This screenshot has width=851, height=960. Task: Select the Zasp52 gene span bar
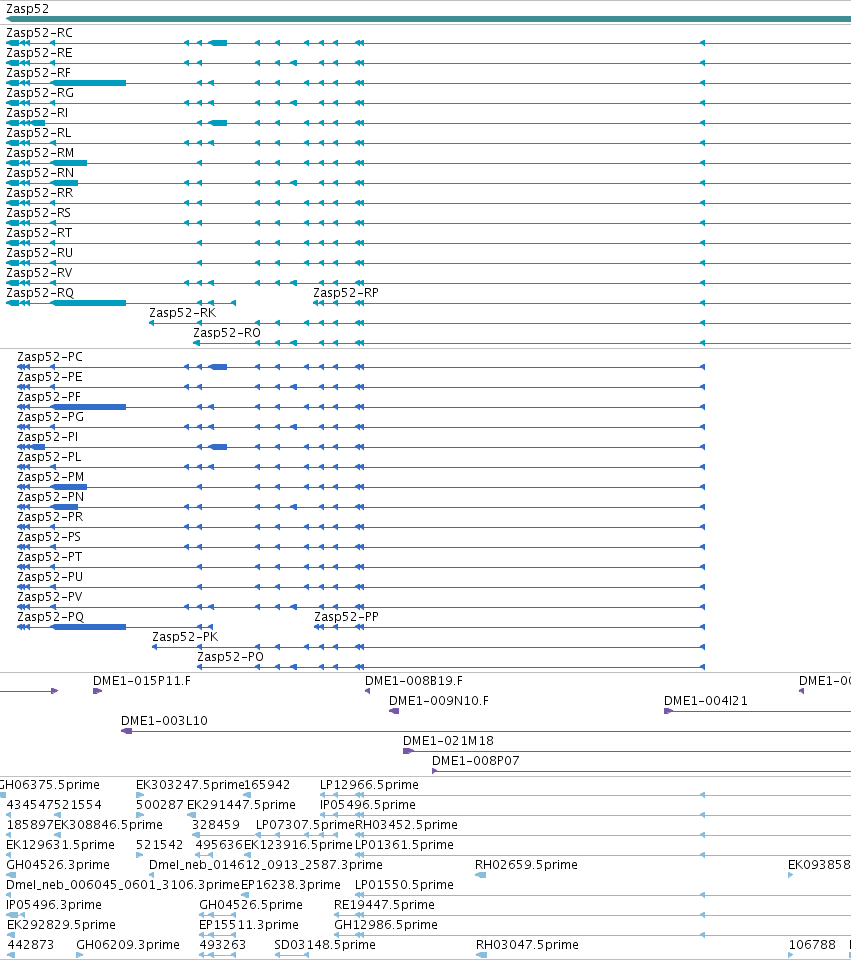pyautogui.click(x=429, y=19)
